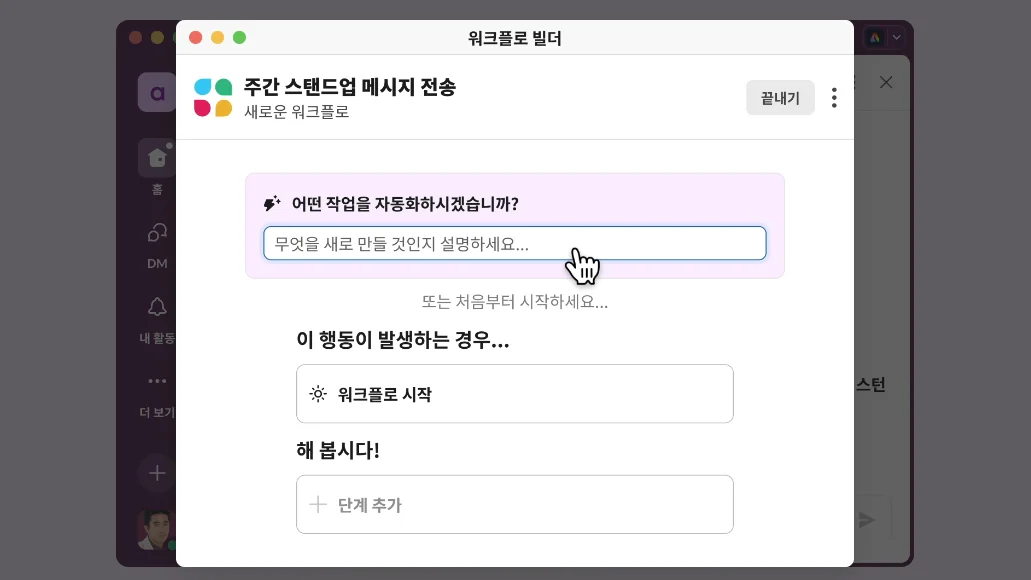1031x580 pixels.
Task: Expand the chevron dropdown beside the rainbow icon
Action: coord(896,38)
